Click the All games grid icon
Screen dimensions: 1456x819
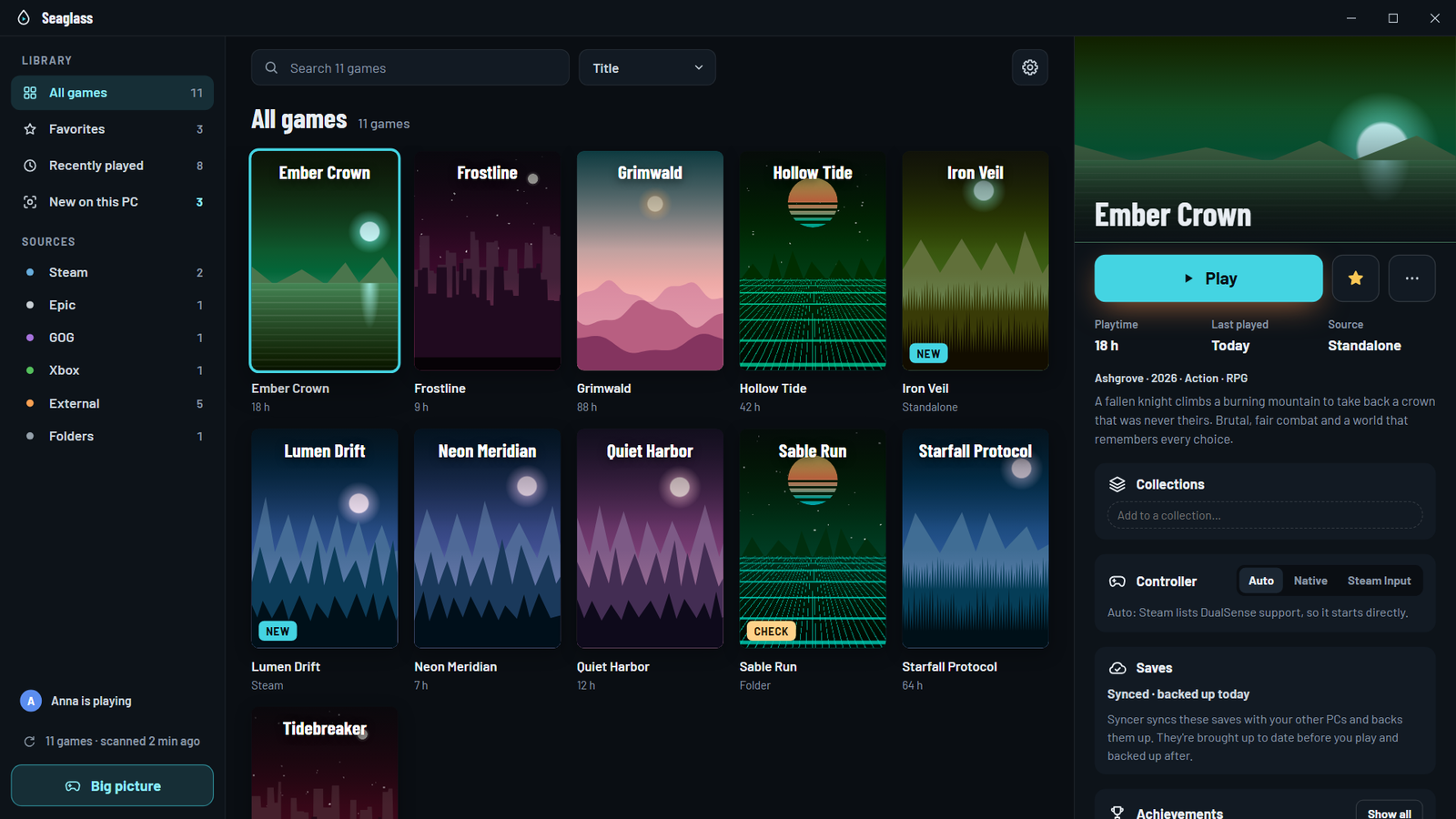tap(30, 93)
